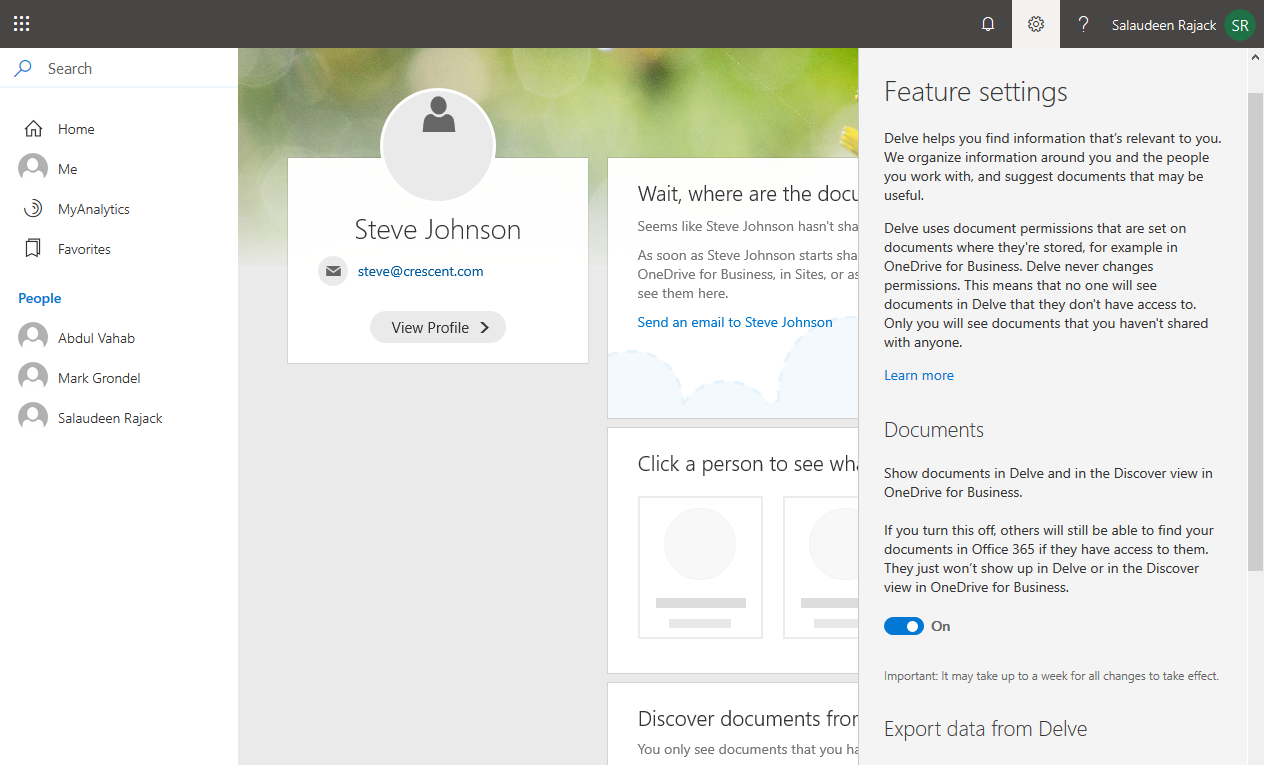Expand View Profile with the chevron arrow
This screenshot has height=765, width=1264.
(483, 327)
